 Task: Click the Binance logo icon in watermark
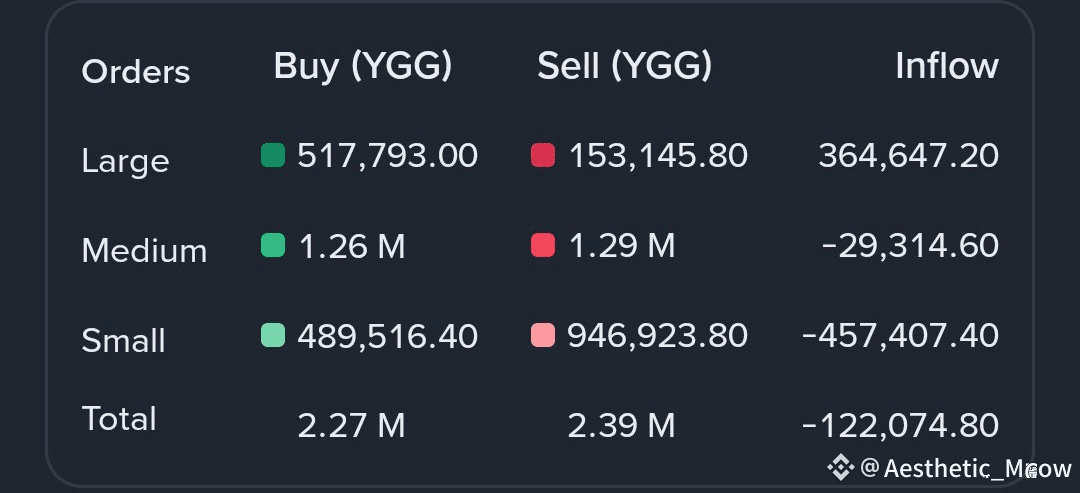click(x=838, y=467)
